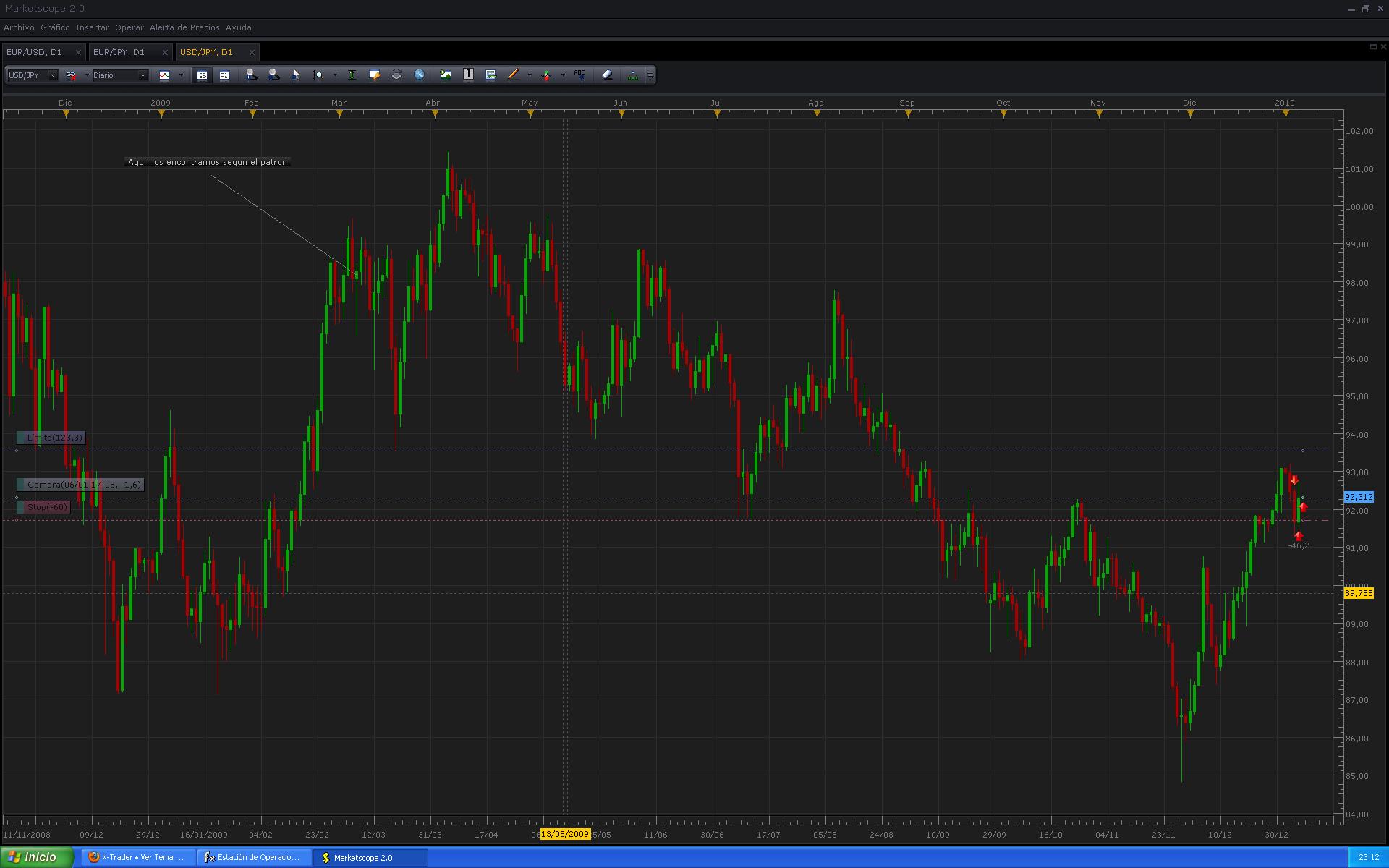Click the zoom out magnifier icon

coord(273,75)
